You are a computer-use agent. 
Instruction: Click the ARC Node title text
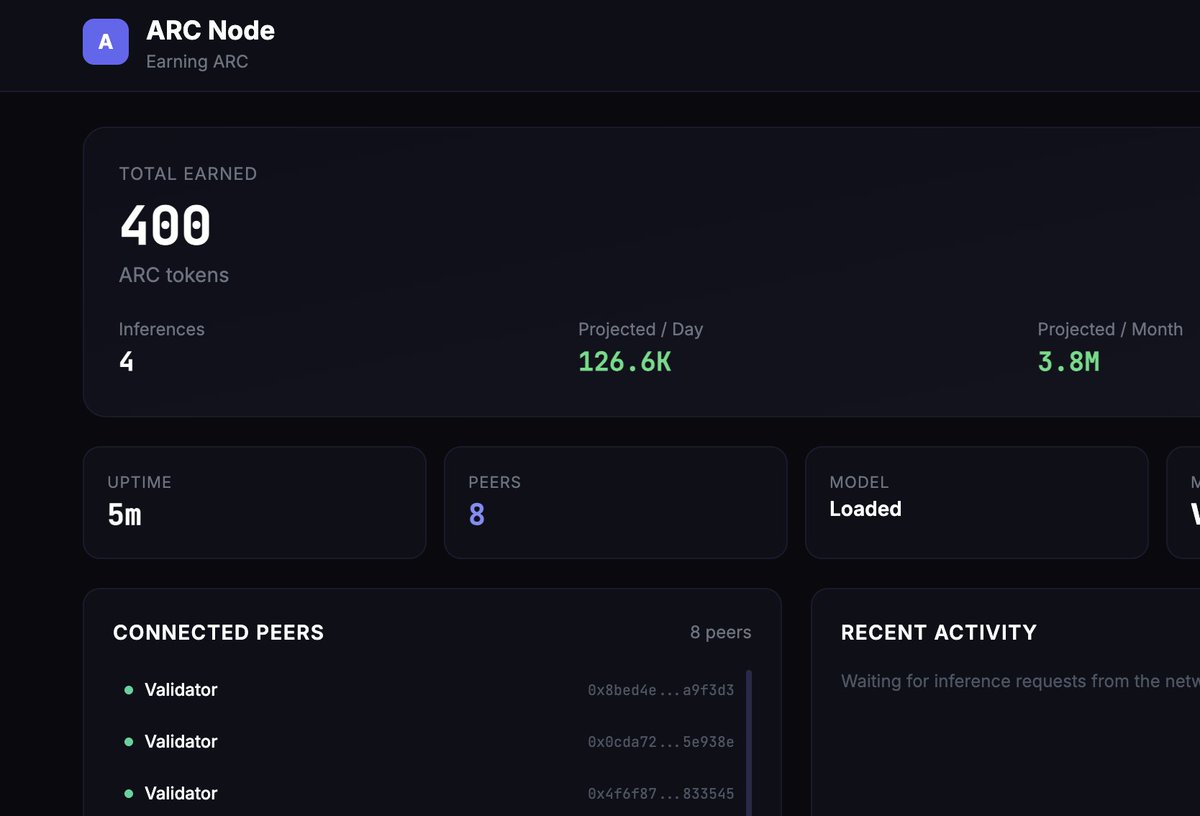coord(210,30)
